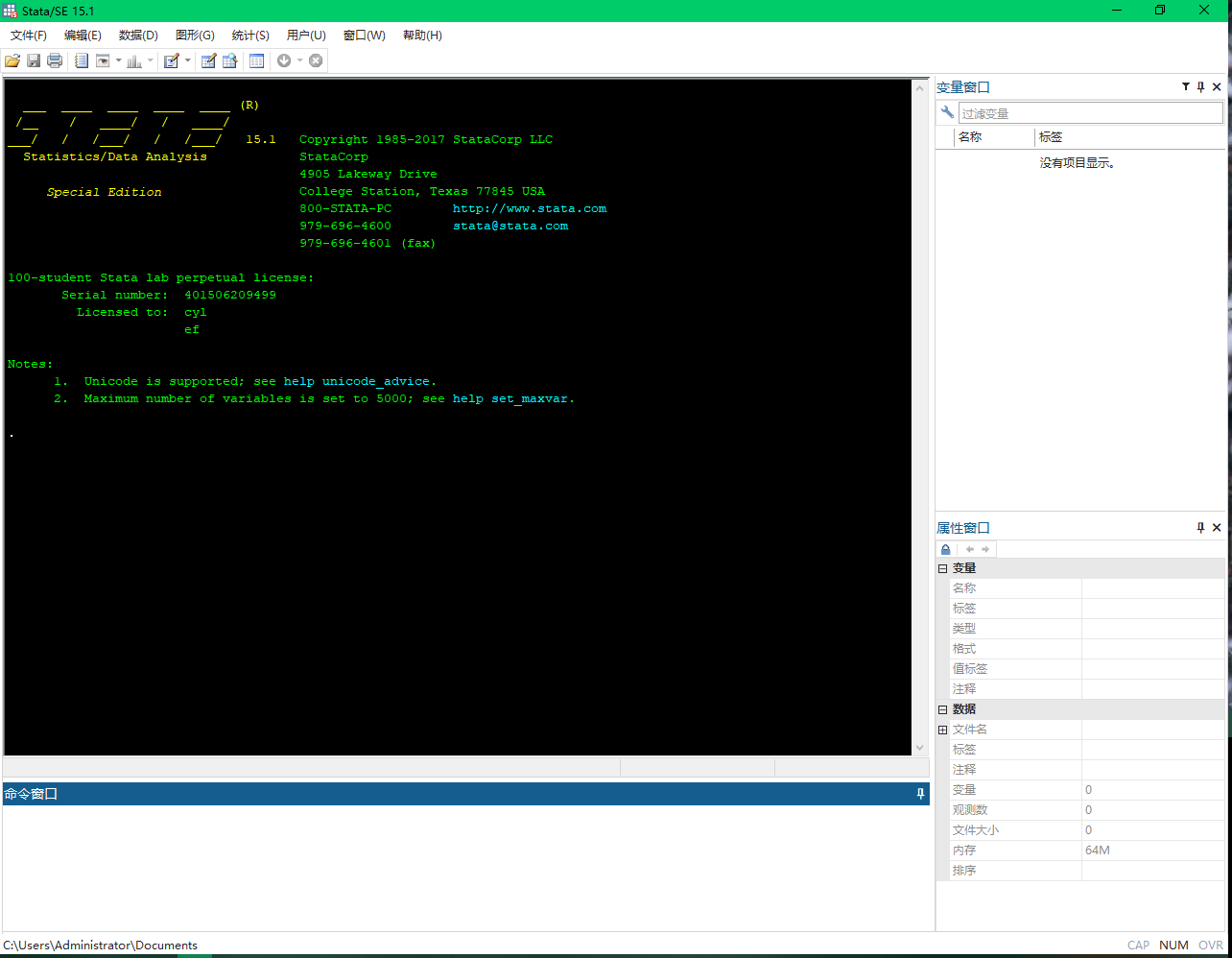Toggle the pin icon of 属性窗口

(1200, 528)
